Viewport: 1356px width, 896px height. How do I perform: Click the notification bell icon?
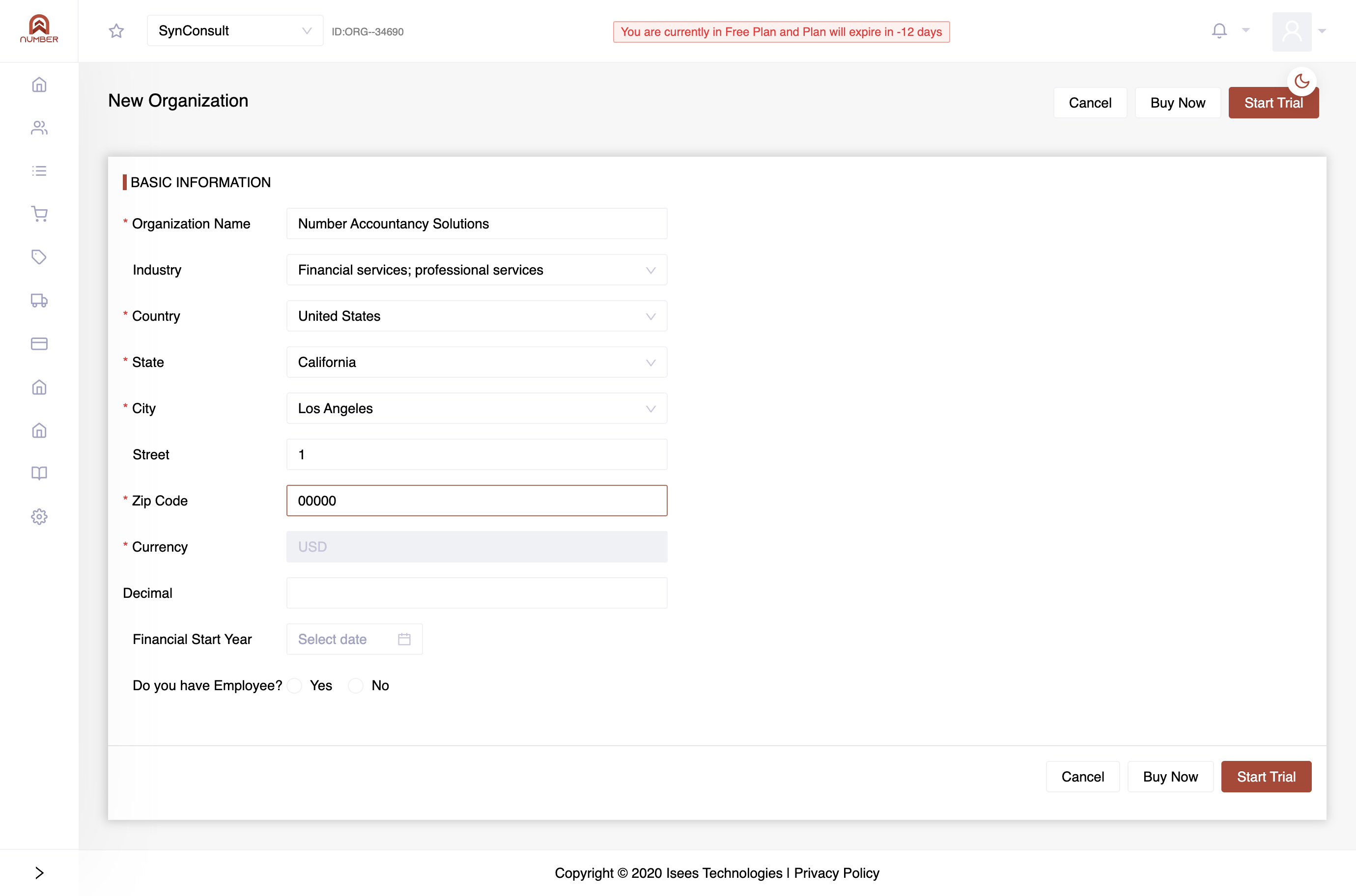[x=1219, y=31]
